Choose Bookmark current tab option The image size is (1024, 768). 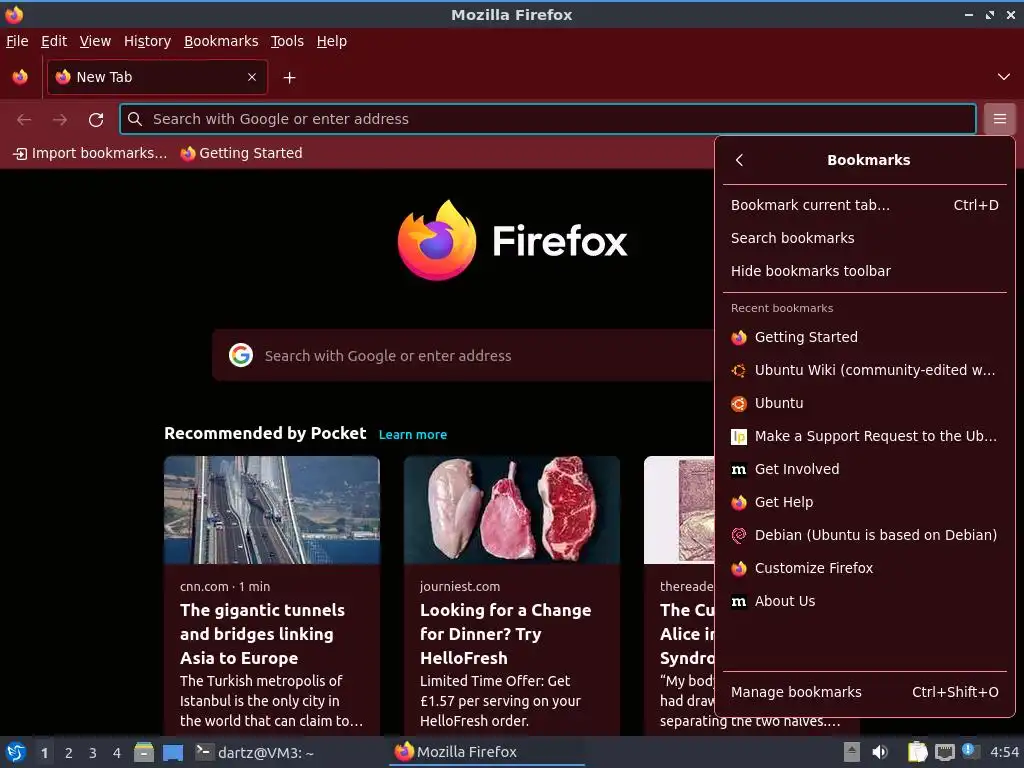pos(865,205)
